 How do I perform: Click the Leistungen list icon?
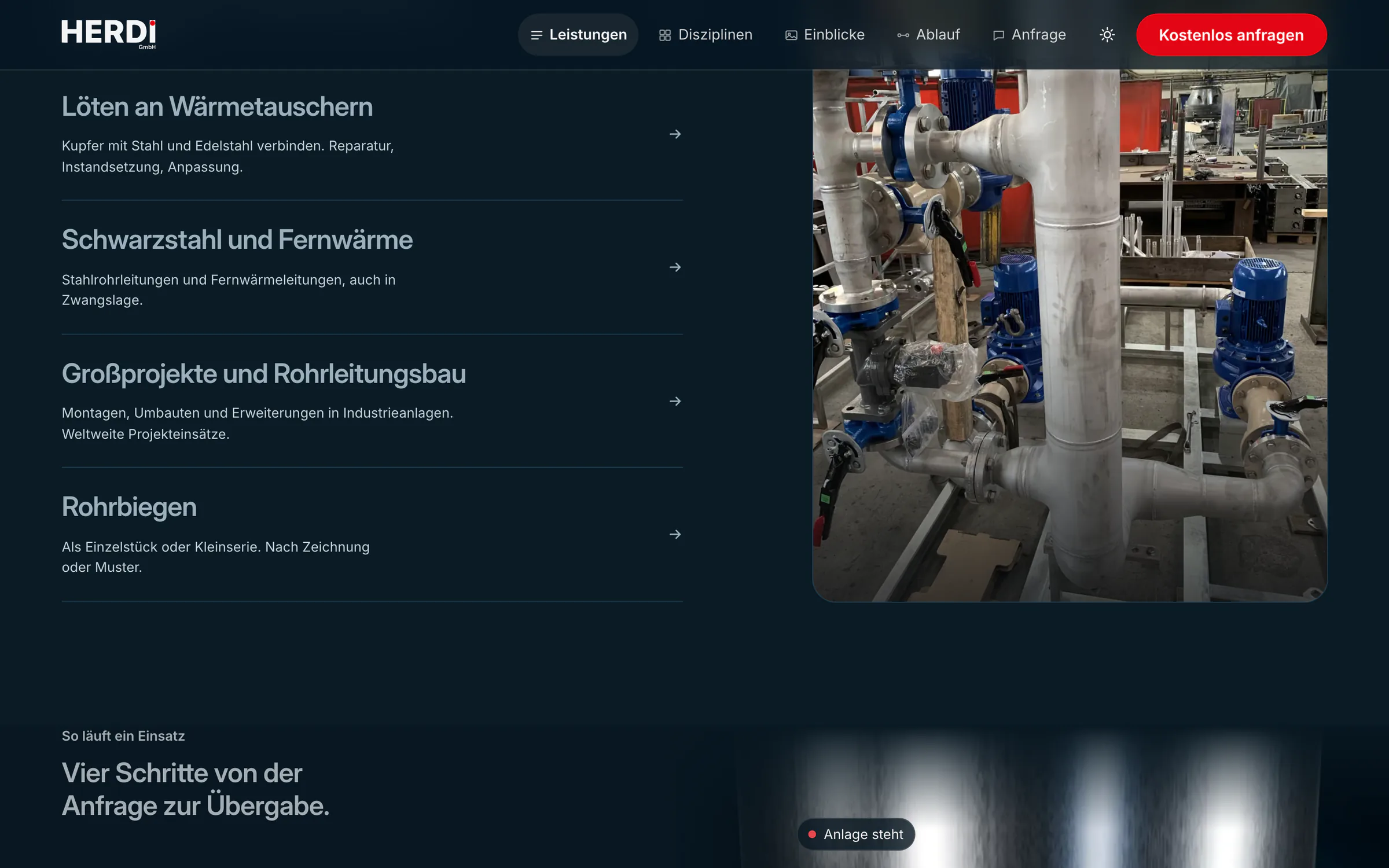point(537,35)
